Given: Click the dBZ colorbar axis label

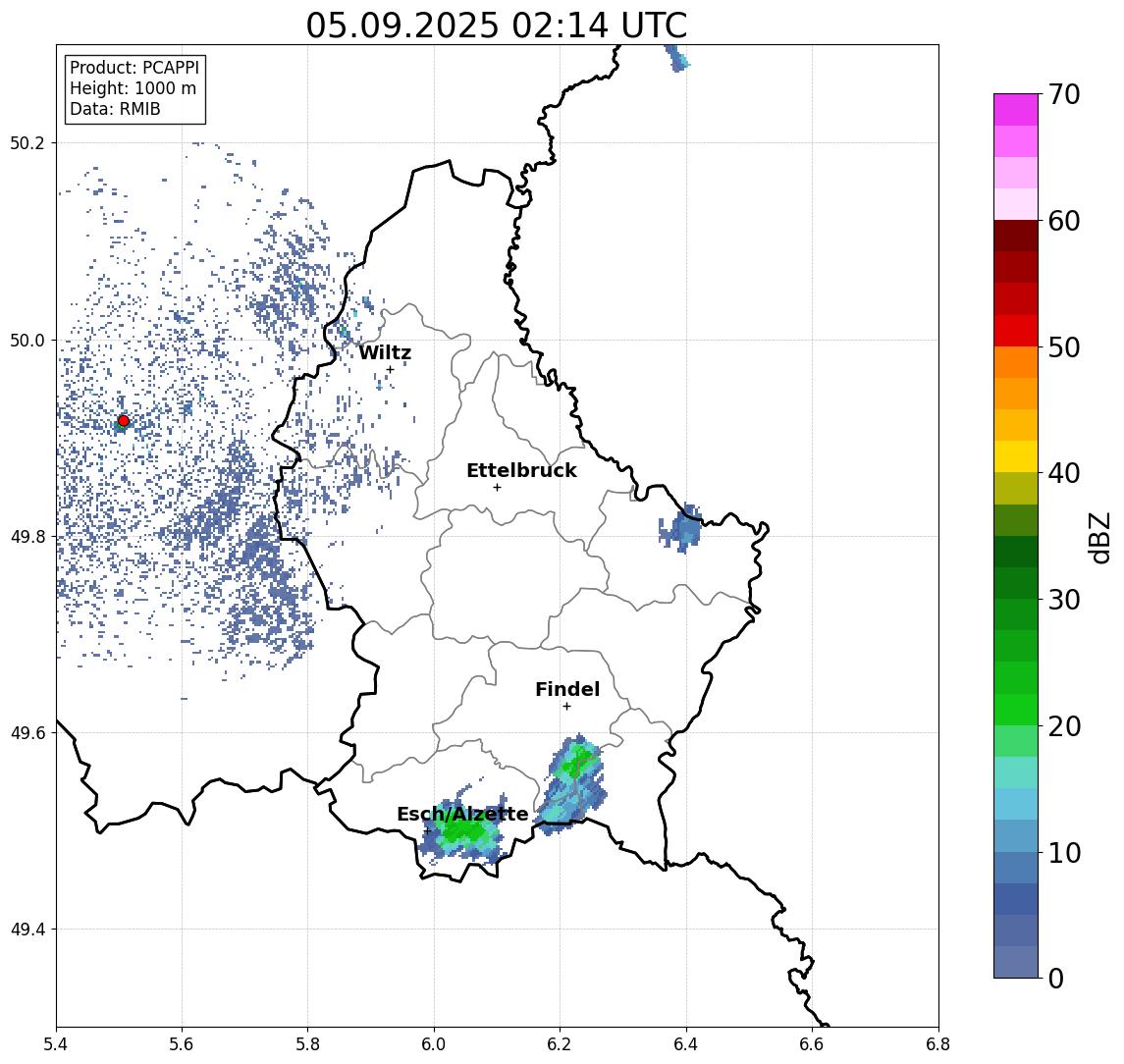Looking at the screenshot, I should [x=1098, y=538].
